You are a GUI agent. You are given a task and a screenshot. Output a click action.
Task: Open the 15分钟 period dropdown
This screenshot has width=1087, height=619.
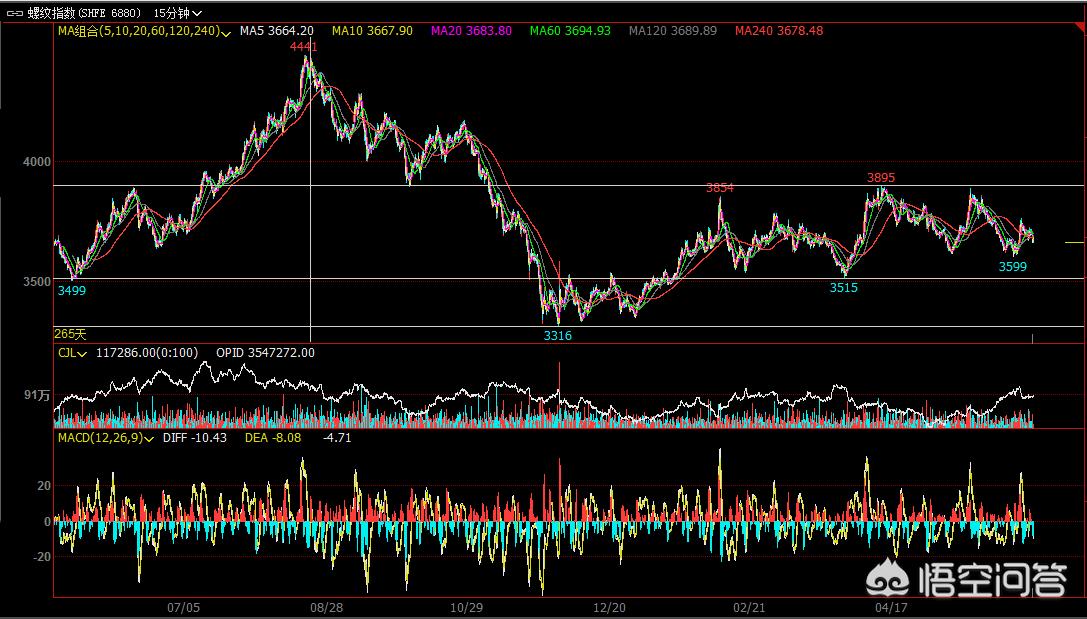pos(177,13)
